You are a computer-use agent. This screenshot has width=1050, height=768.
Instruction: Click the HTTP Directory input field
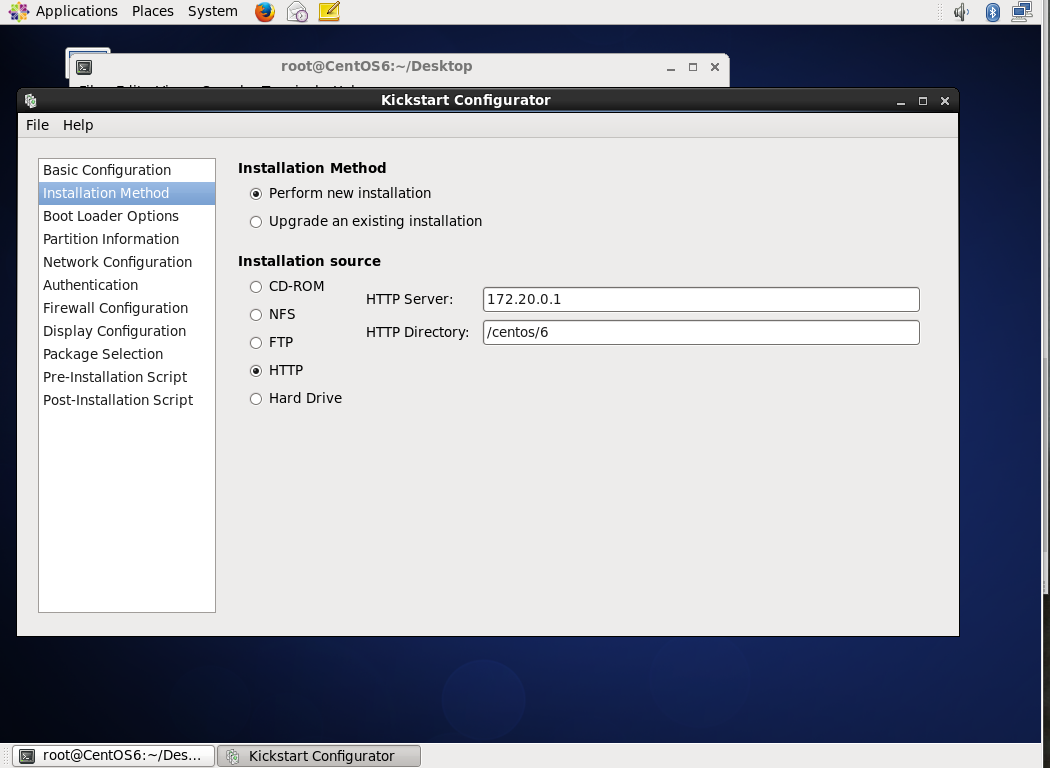pyautogui.click(x=701, y=332)
